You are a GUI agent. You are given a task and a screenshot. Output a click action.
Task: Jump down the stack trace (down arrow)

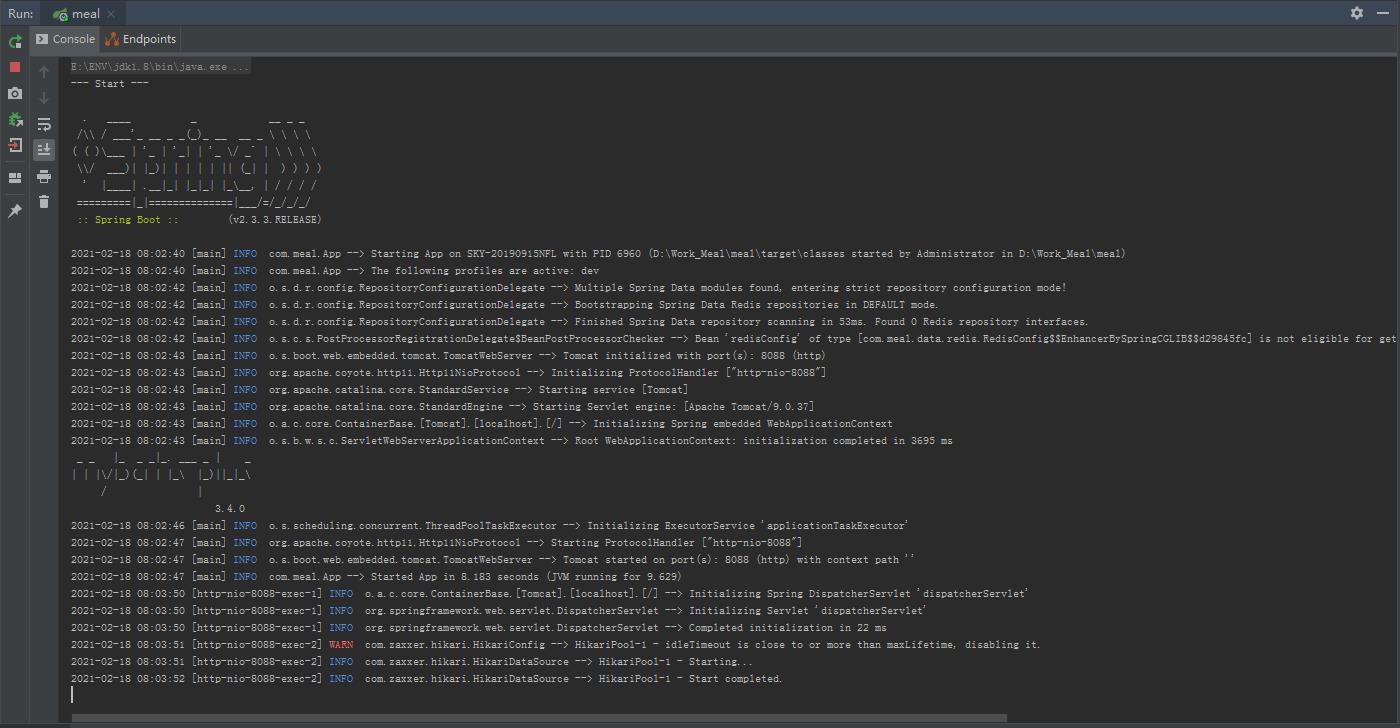[44, 98]
